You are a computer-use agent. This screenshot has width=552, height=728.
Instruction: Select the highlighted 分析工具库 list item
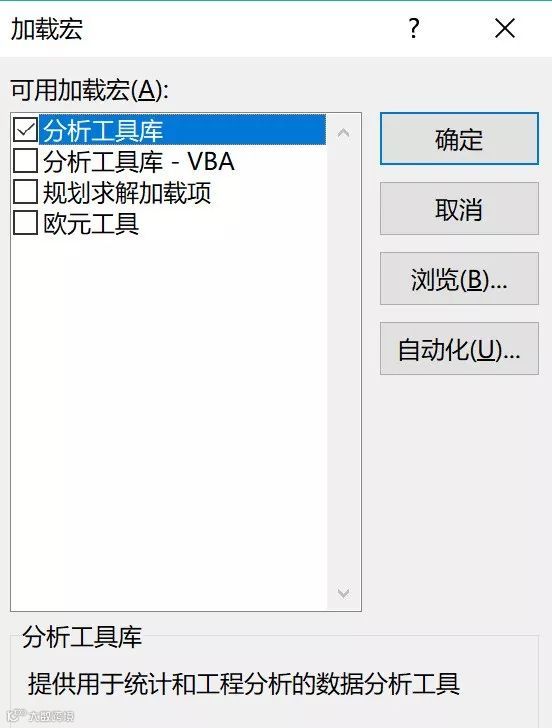point(184,130)
